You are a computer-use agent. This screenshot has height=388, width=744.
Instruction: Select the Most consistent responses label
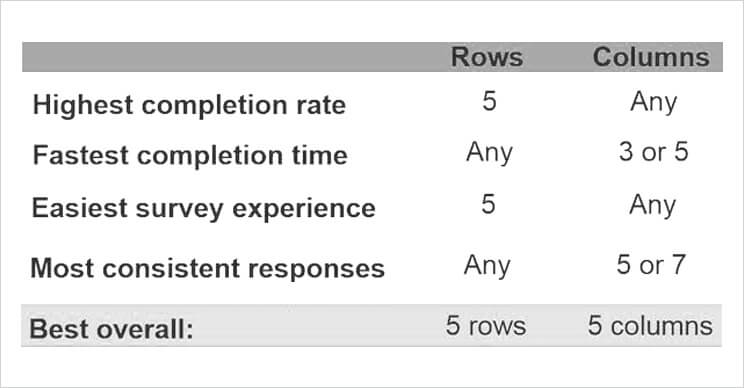[x=207, y=268]
